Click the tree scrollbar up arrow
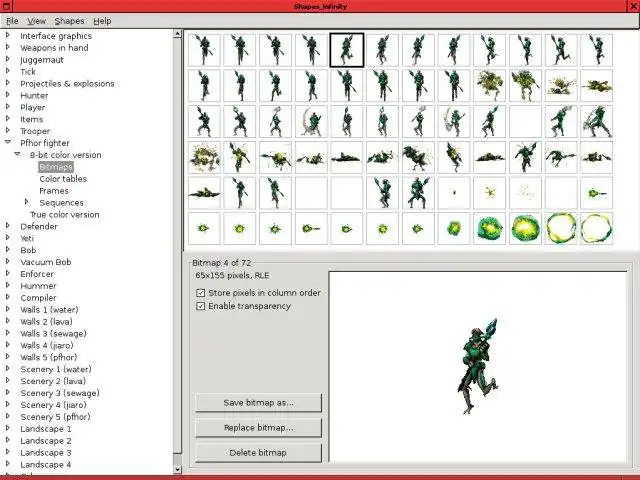Screen dimensions: 640x480 click(x=178, y=34)
